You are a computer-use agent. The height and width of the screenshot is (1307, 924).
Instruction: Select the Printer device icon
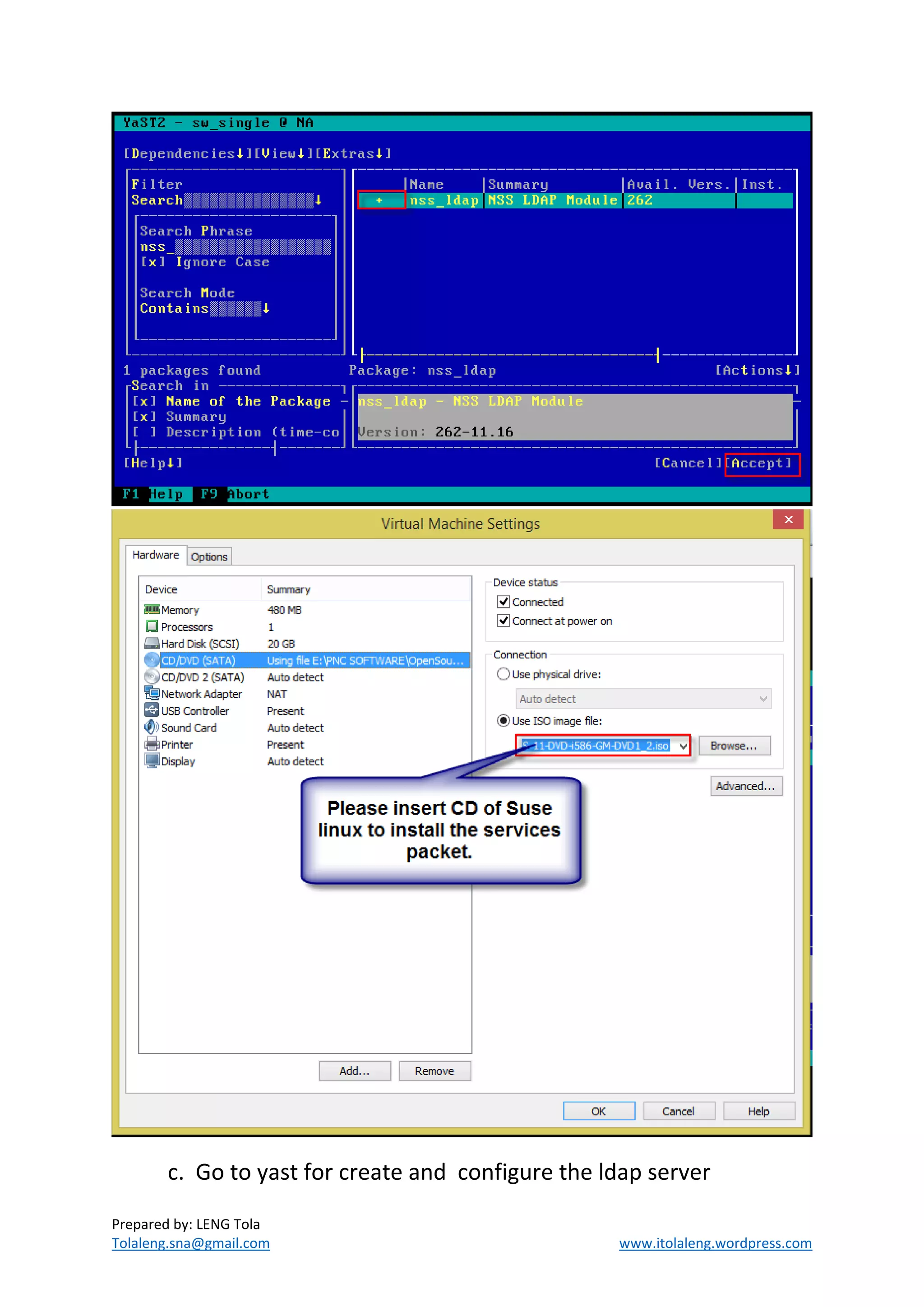(151, 744)
